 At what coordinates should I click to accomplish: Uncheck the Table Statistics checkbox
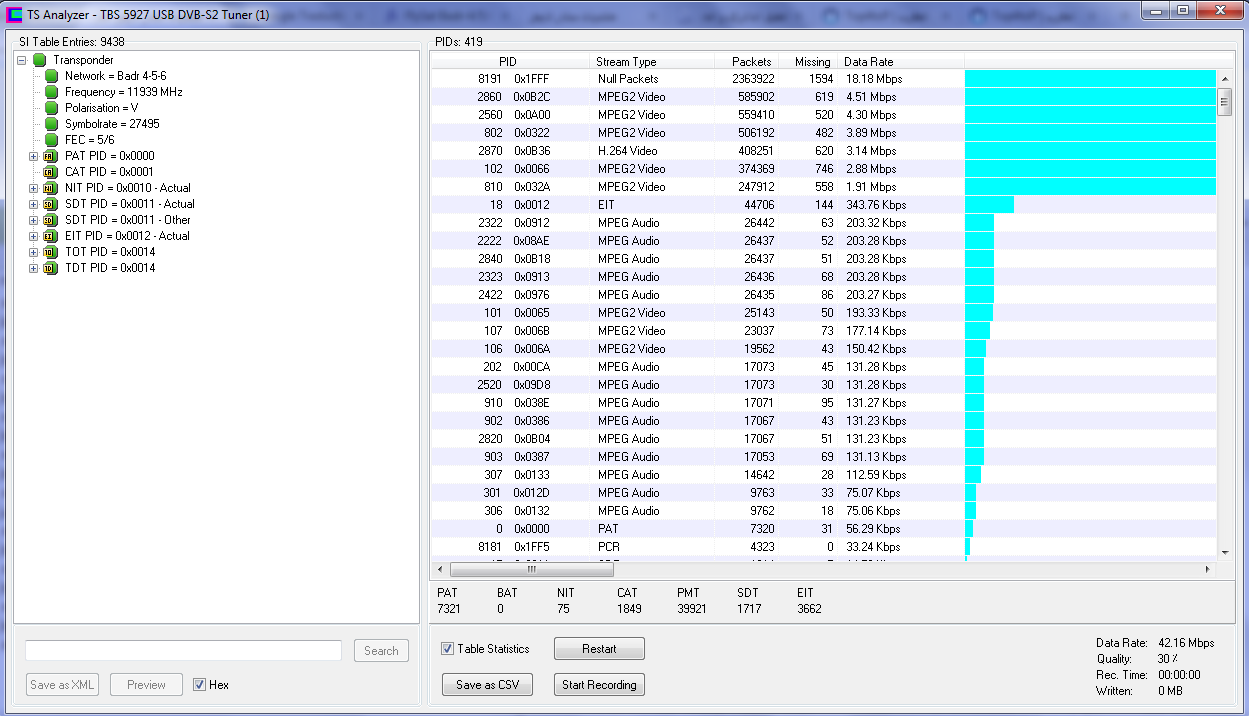click(447, 649)
